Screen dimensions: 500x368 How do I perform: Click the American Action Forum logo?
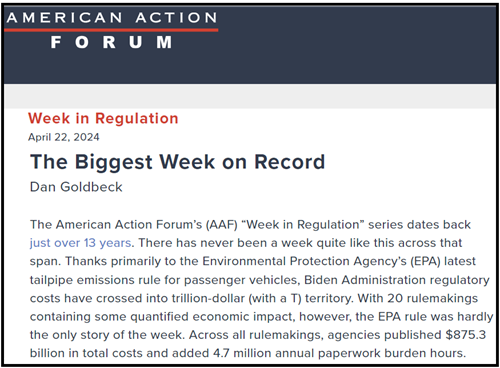[112, 30]
